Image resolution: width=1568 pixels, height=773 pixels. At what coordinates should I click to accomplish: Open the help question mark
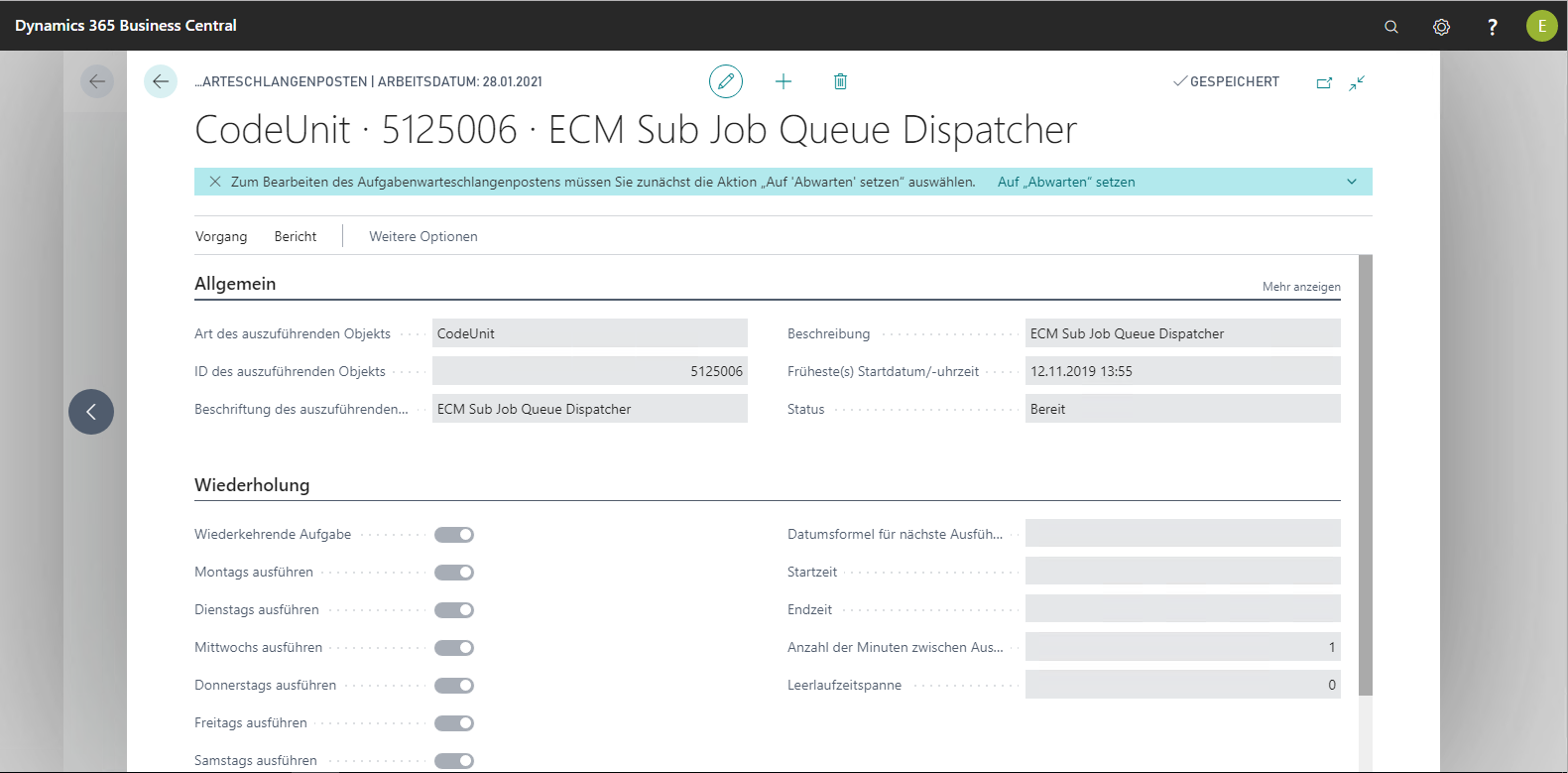[x=1492, y=27]
